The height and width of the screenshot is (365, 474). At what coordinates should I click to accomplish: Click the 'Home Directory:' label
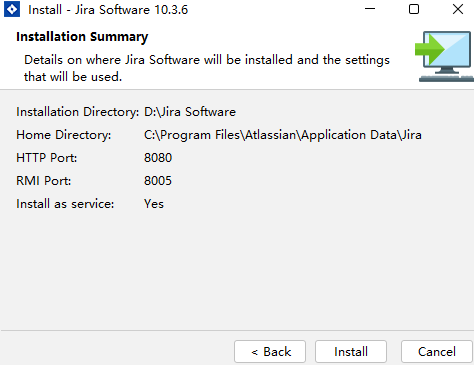pyautogui.click(x=64, y=135)
